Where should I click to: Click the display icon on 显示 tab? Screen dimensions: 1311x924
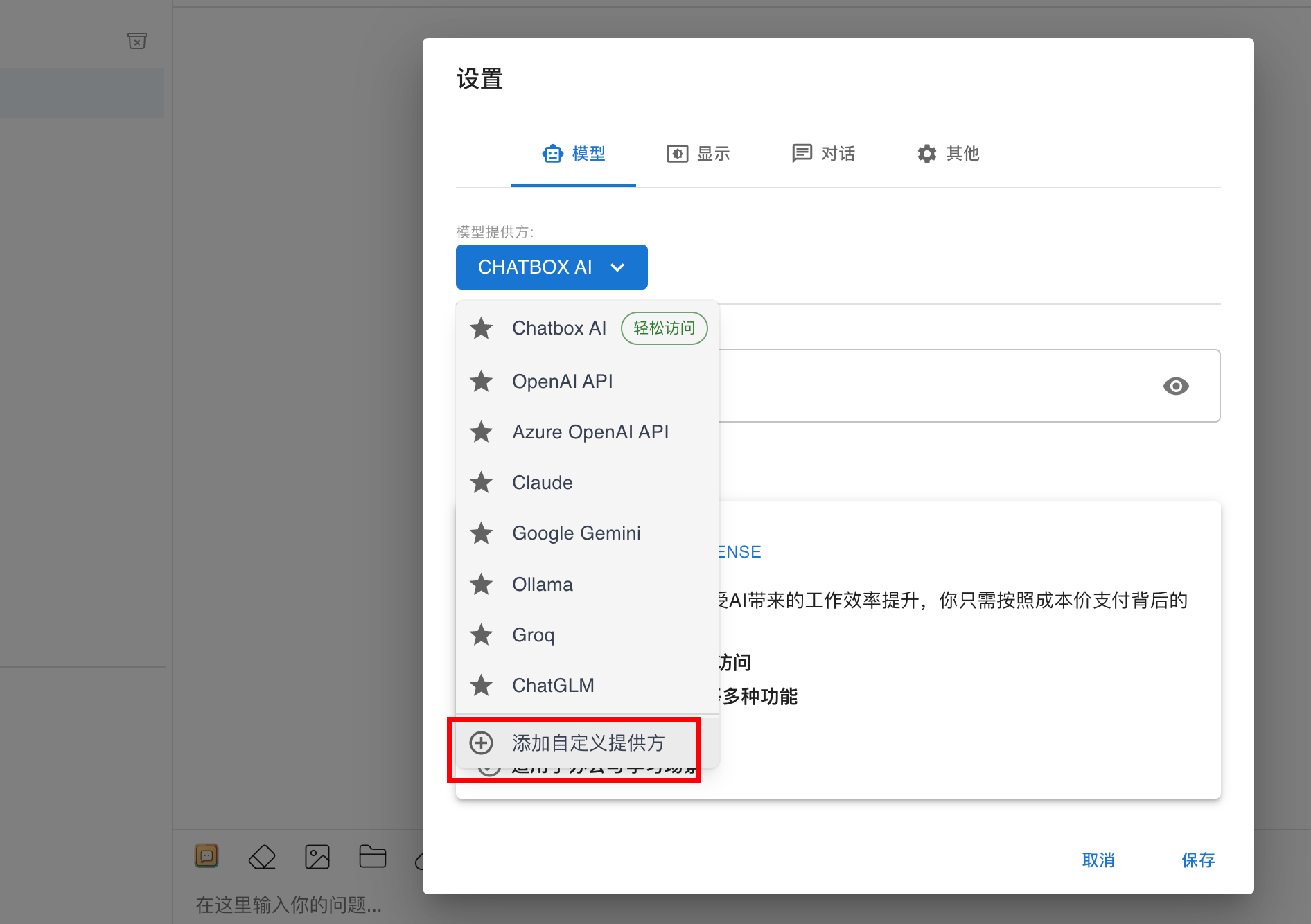point(677,154)
